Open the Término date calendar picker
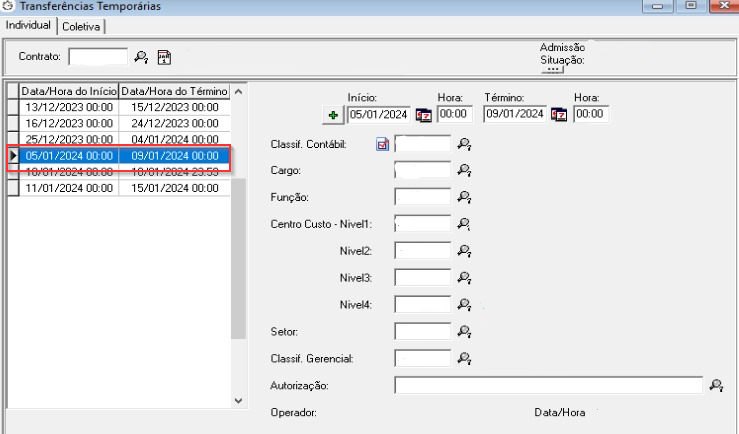This screenshot has width=739, height=434. (x=559, y=115)
